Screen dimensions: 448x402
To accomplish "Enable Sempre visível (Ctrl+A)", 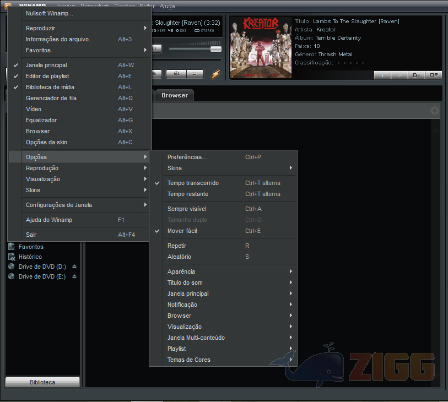I will [x=224, y=209].
